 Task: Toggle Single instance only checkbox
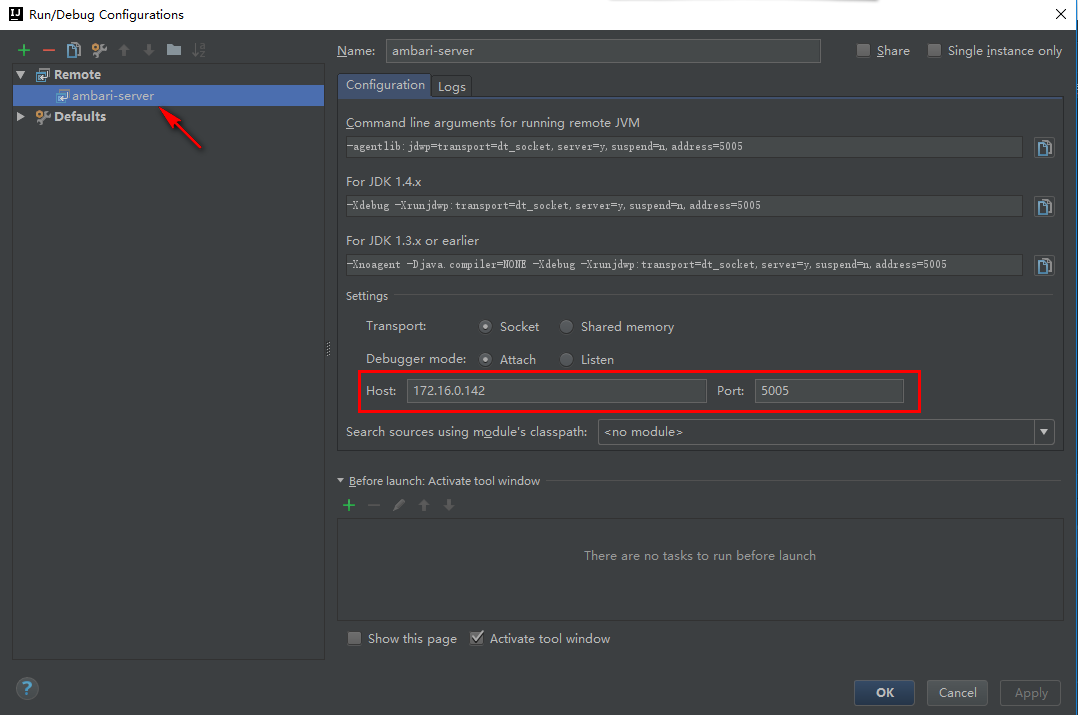click(934, 50)
